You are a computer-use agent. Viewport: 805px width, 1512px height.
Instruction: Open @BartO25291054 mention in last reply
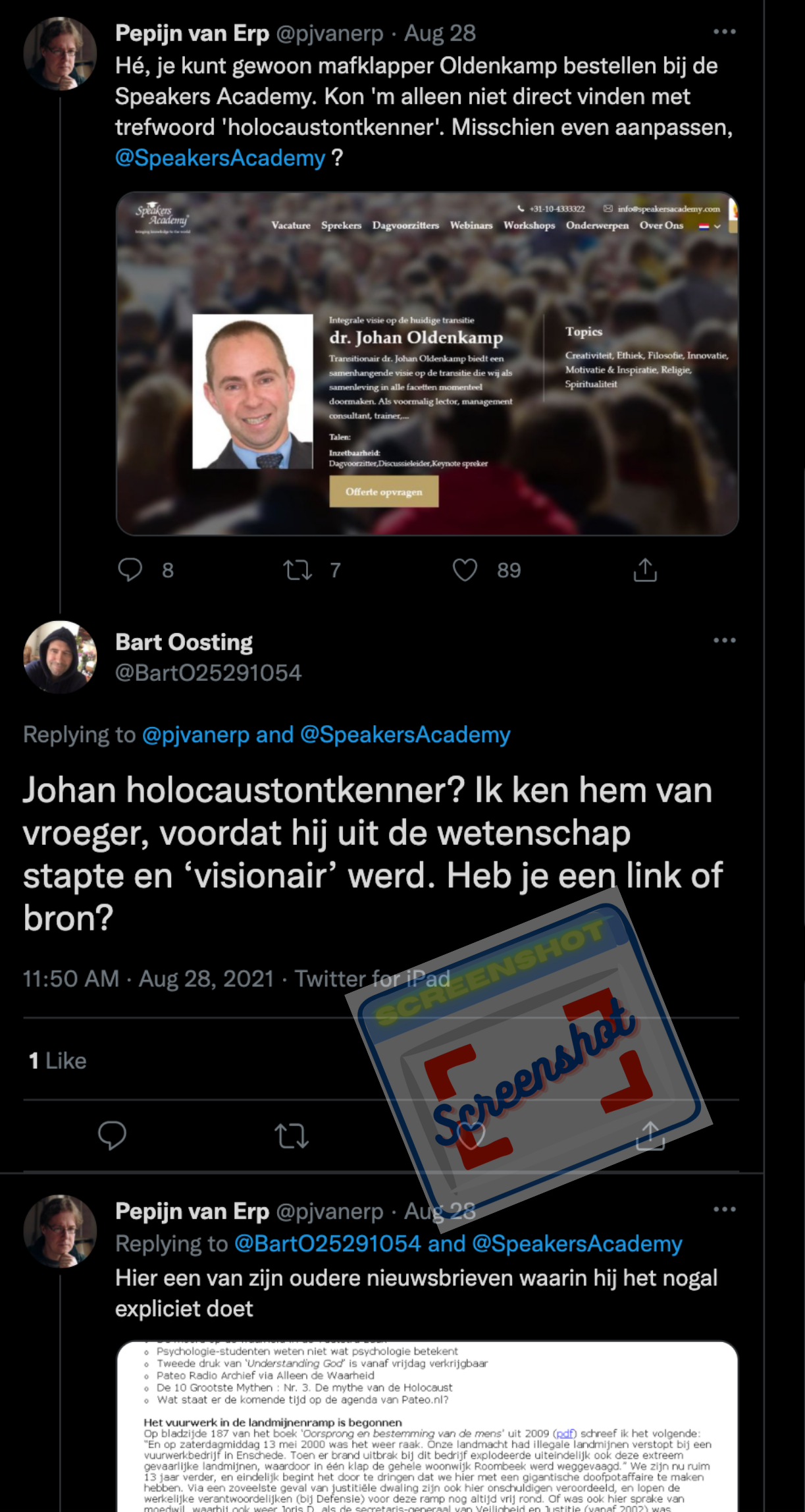tap(327, 1243)
